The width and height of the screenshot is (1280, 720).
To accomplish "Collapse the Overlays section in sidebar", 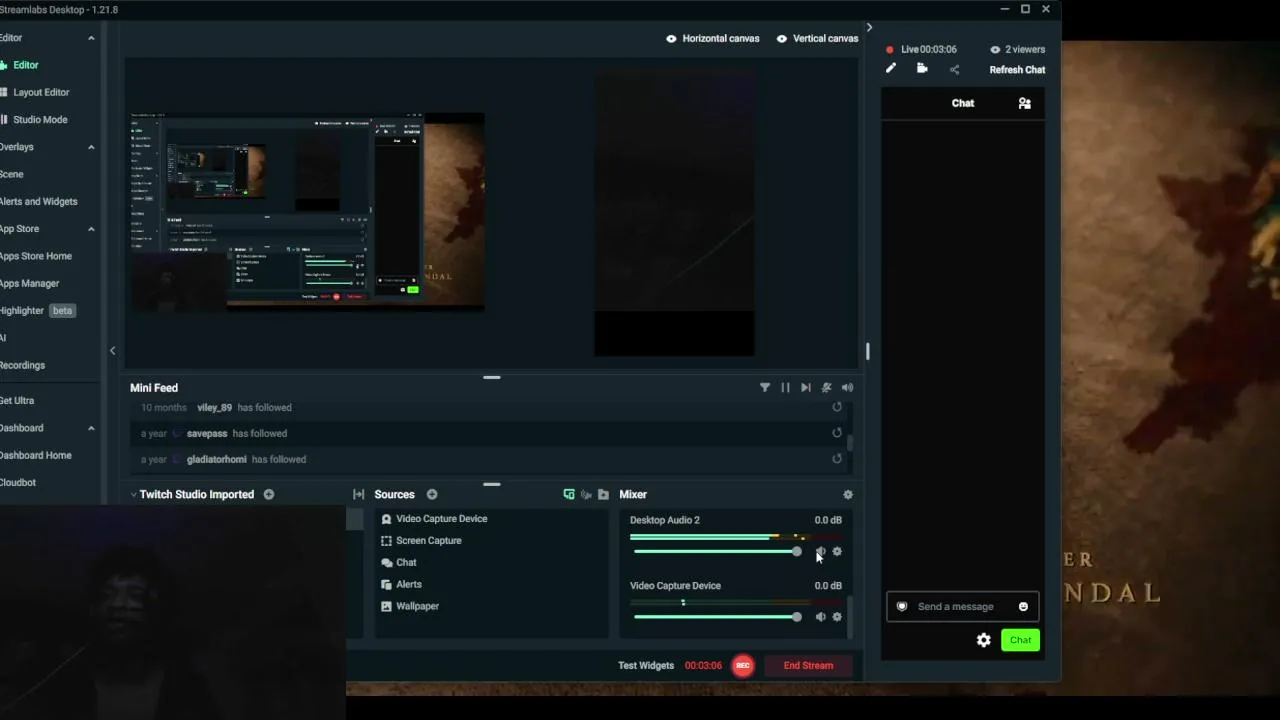I will pos(91,147).
